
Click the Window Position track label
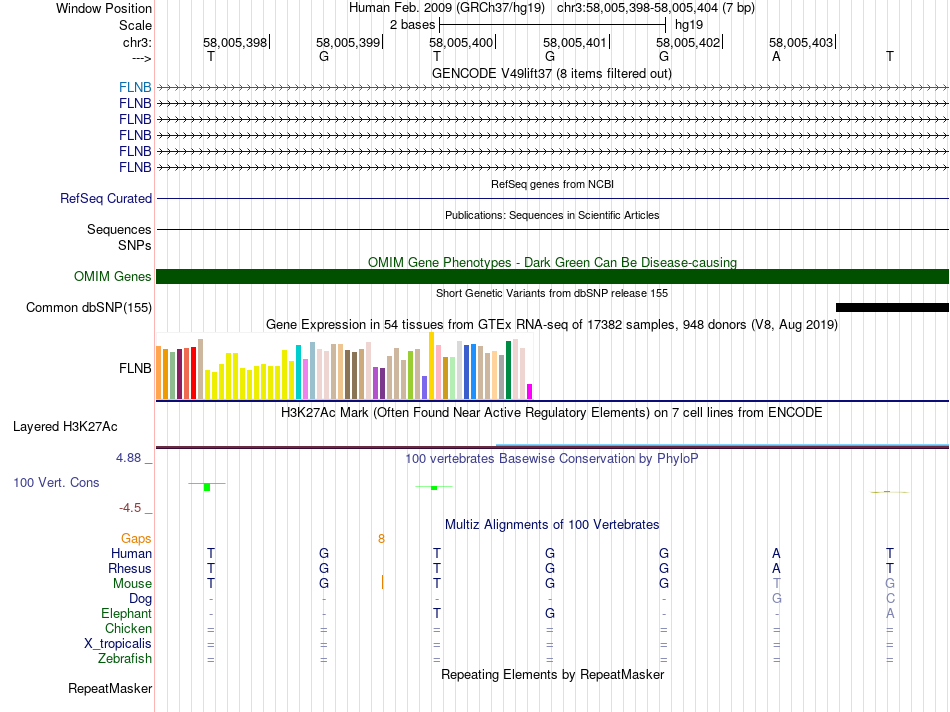click(x=104, y=8)
